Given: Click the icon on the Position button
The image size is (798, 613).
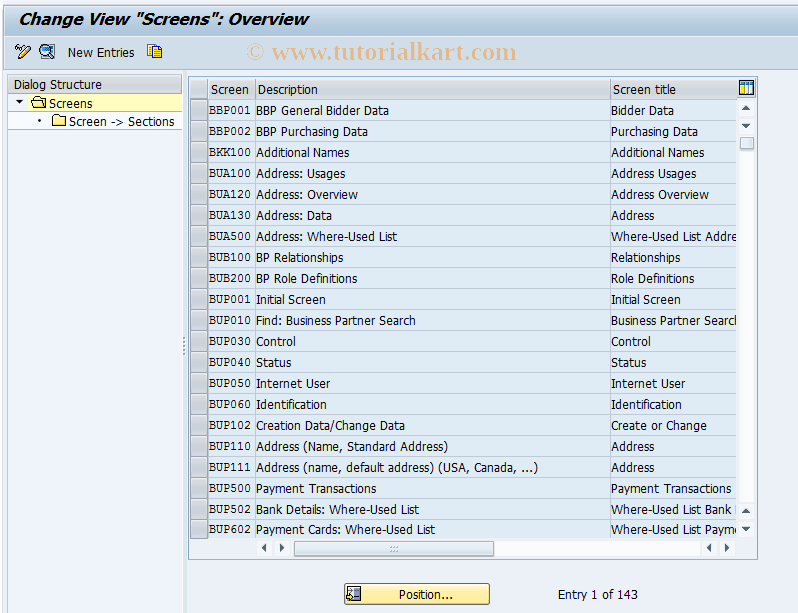Looking at the screenshot, I should coord(354,594).
